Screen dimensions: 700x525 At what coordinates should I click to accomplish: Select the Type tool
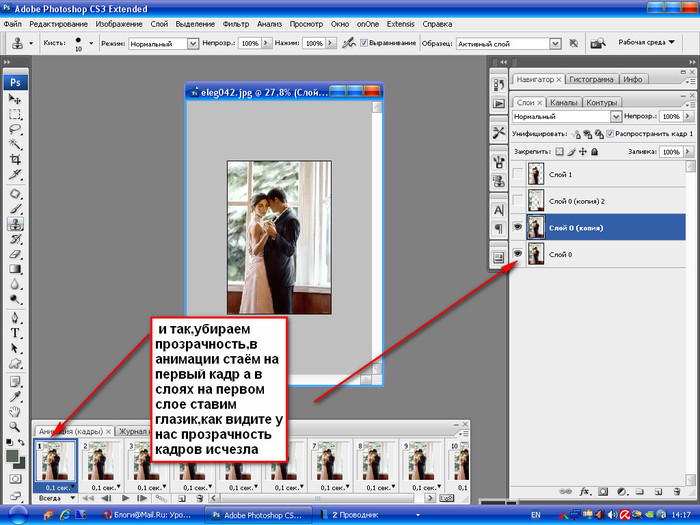[x=15, y=333]
